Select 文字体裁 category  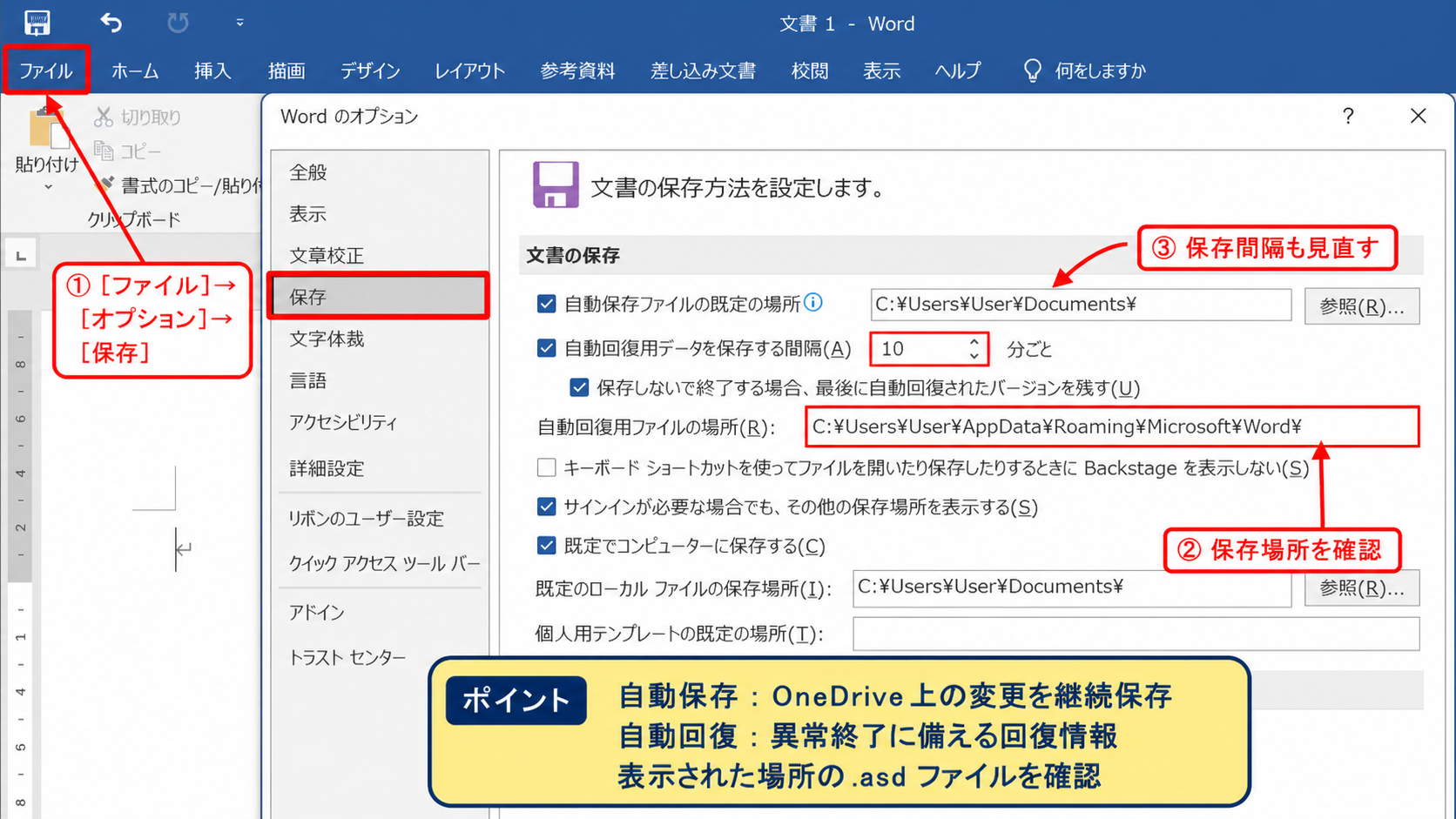pyautogui.click(x=380, y=339)
